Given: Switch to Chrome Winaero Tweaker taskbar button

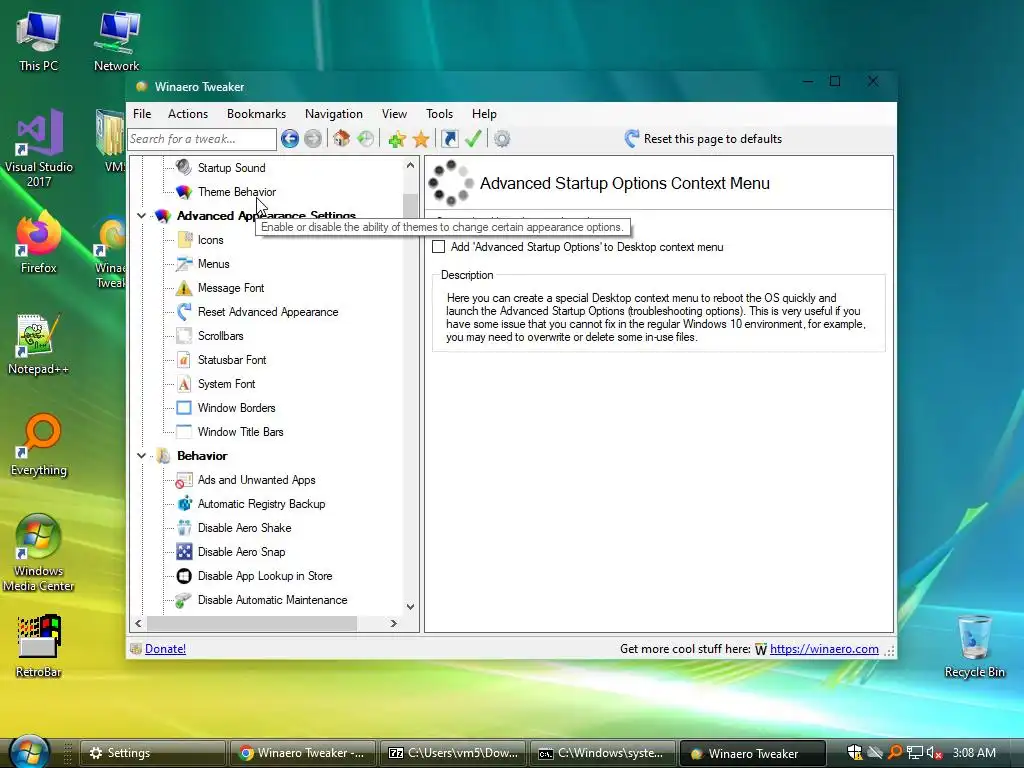Looking at the screenshot, I should 302,753.
